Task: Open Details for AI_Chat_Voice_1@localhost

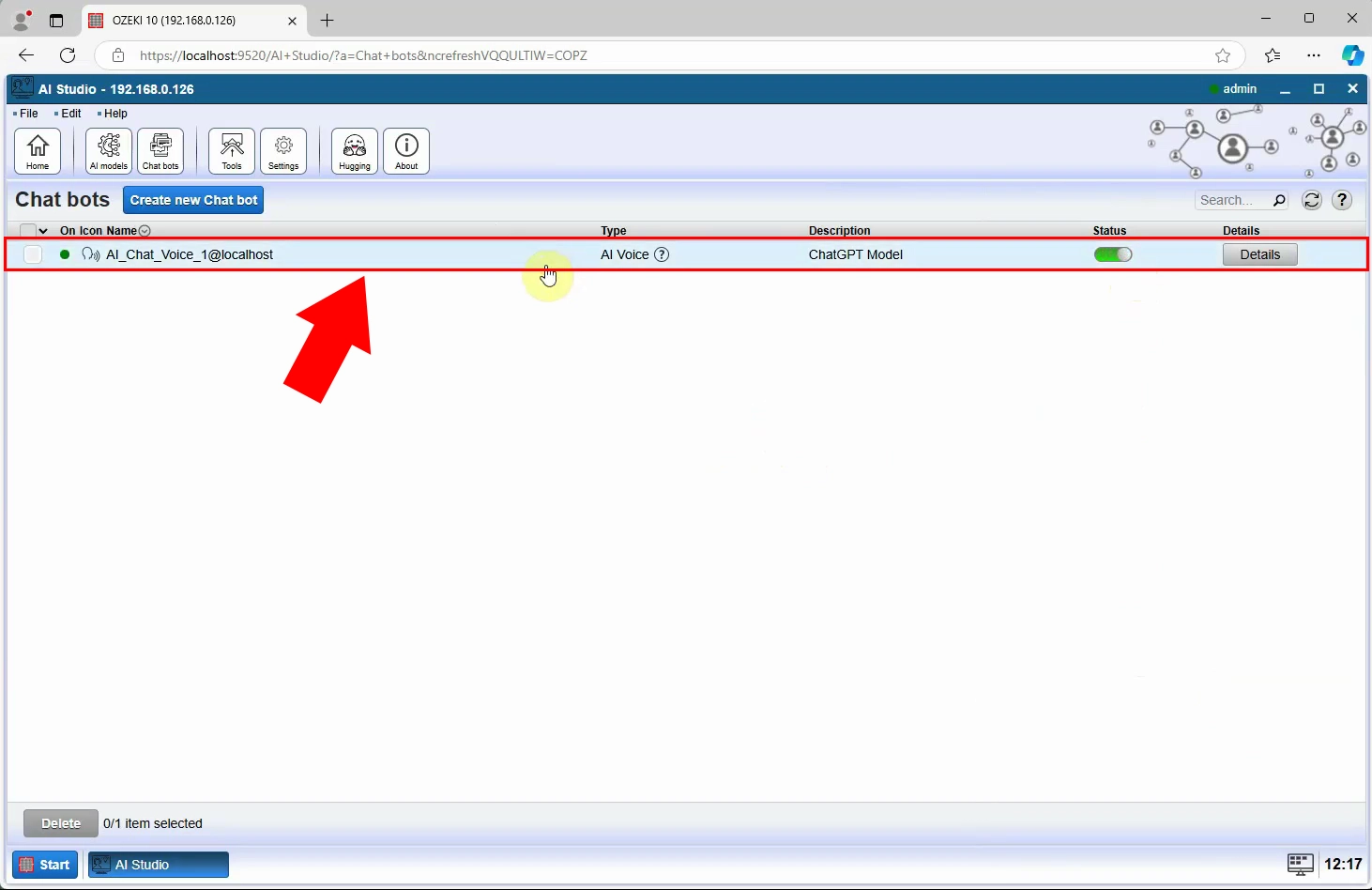Action: coord(1259,254)
